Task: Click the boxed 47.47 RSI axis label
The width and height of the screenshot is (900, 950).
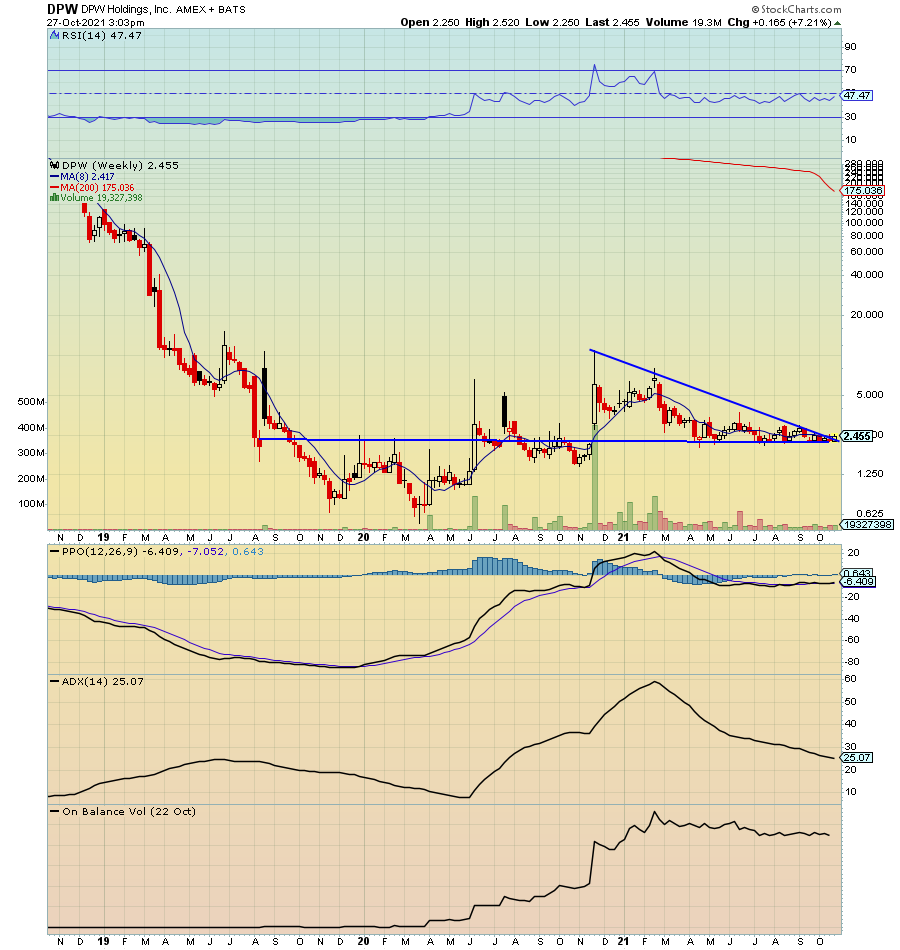Action: (857, 95)
